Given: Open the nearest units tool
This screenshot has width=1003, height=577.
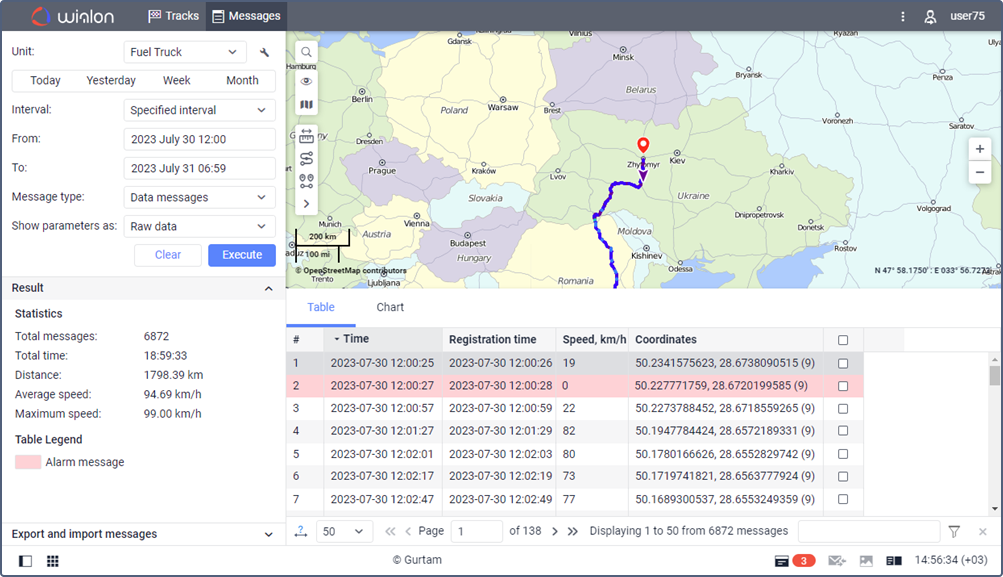Looking at the screenshot, I should coord(306,181).
